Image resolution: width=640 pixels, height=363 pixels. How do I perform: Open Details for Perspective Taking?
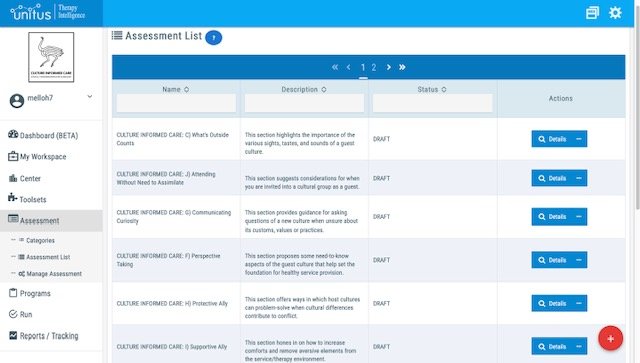tap(552, 260)
